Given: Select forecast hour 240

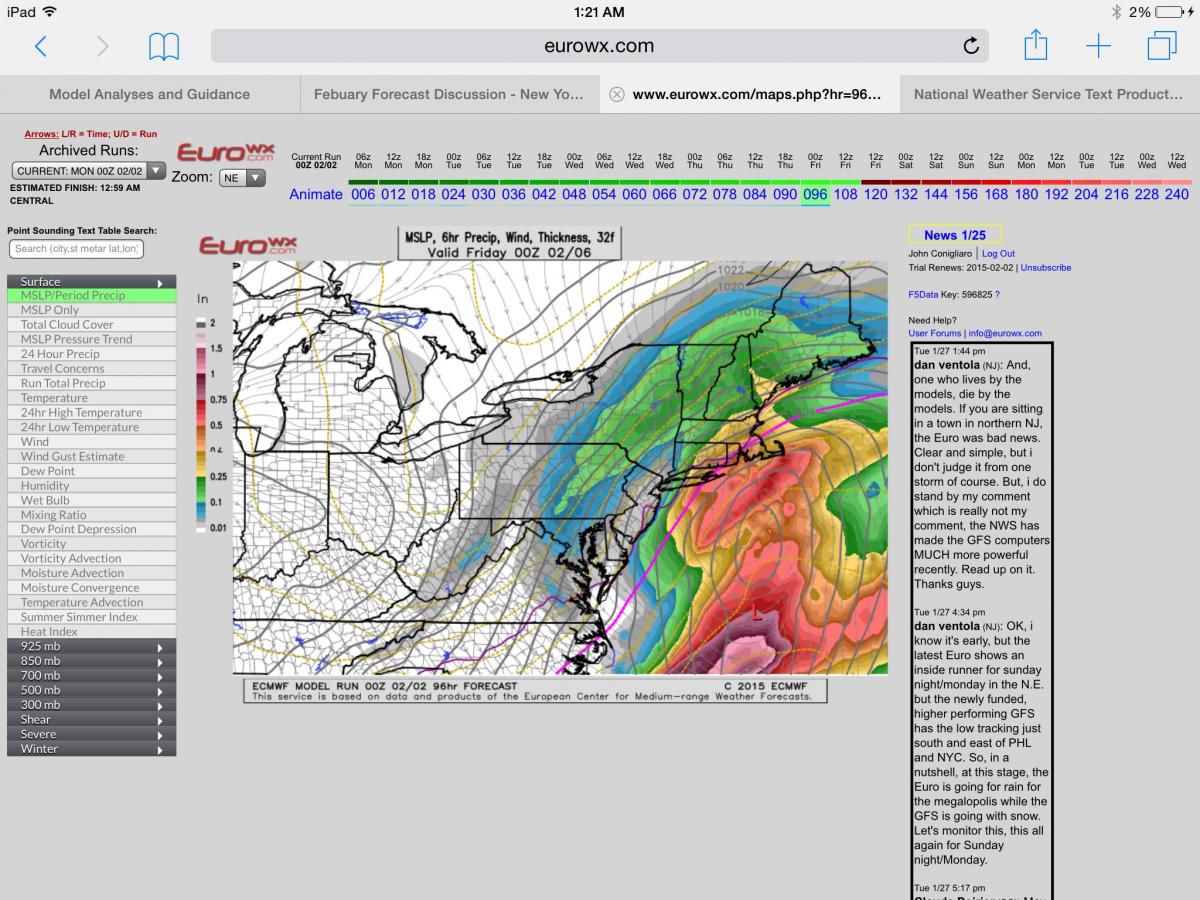Looking at the screenshot, I should point(1177,194).
